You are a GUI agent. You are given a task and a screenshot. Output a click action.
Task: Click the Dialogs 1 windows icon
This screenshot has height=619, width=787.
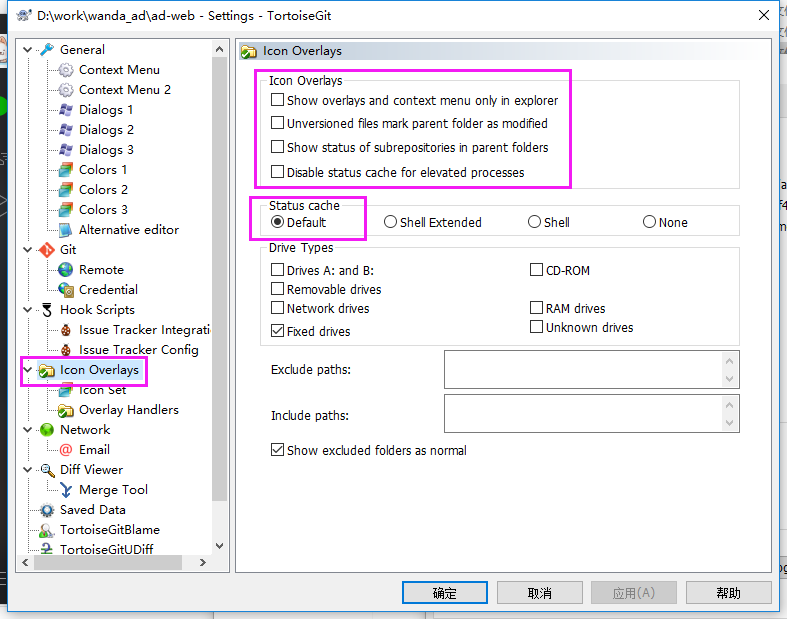pyautogui.click(x=66, y=110)
